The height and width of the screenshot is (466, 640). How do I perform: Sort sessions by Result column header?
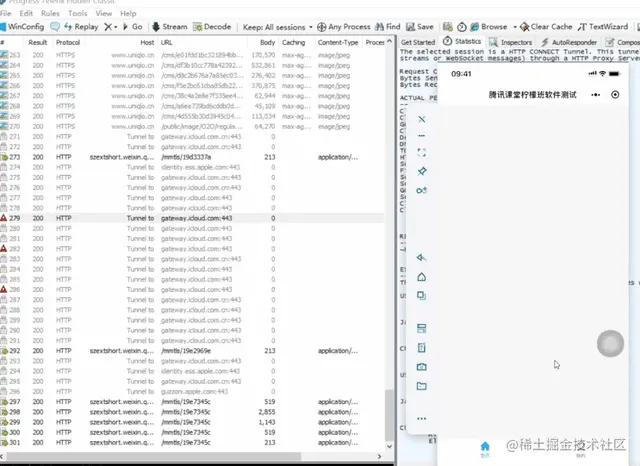38,42
